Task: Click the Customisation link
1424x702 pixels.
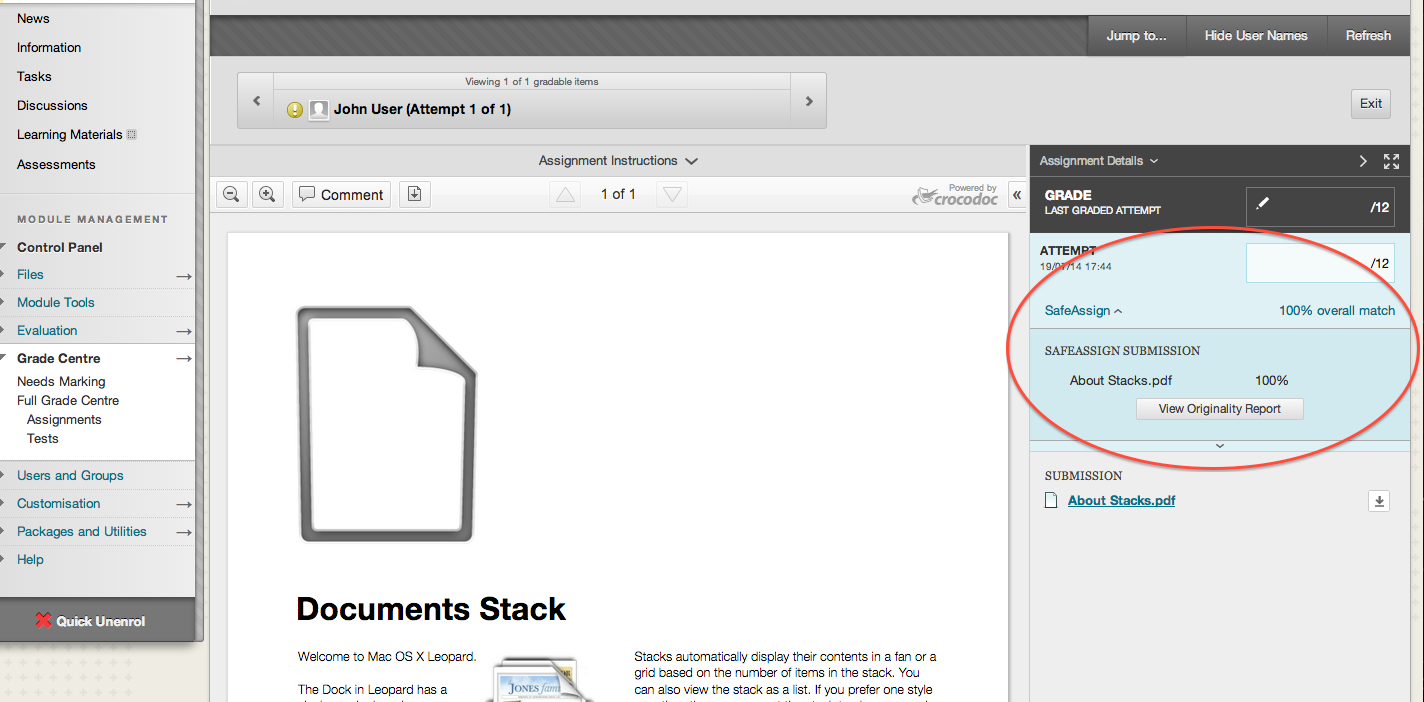Action: point(59,503)
